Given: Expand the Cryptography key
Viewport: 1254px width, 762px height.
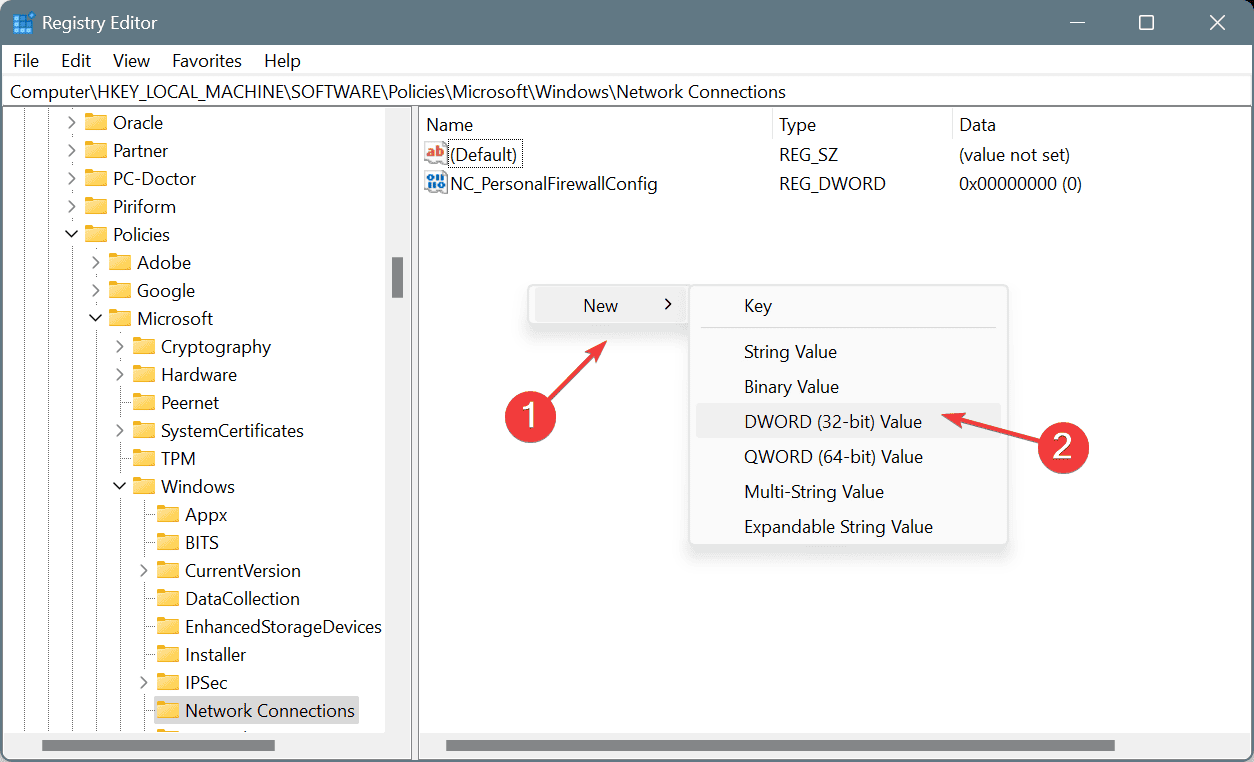Looking at the screenshot, I should pos(119,346).
